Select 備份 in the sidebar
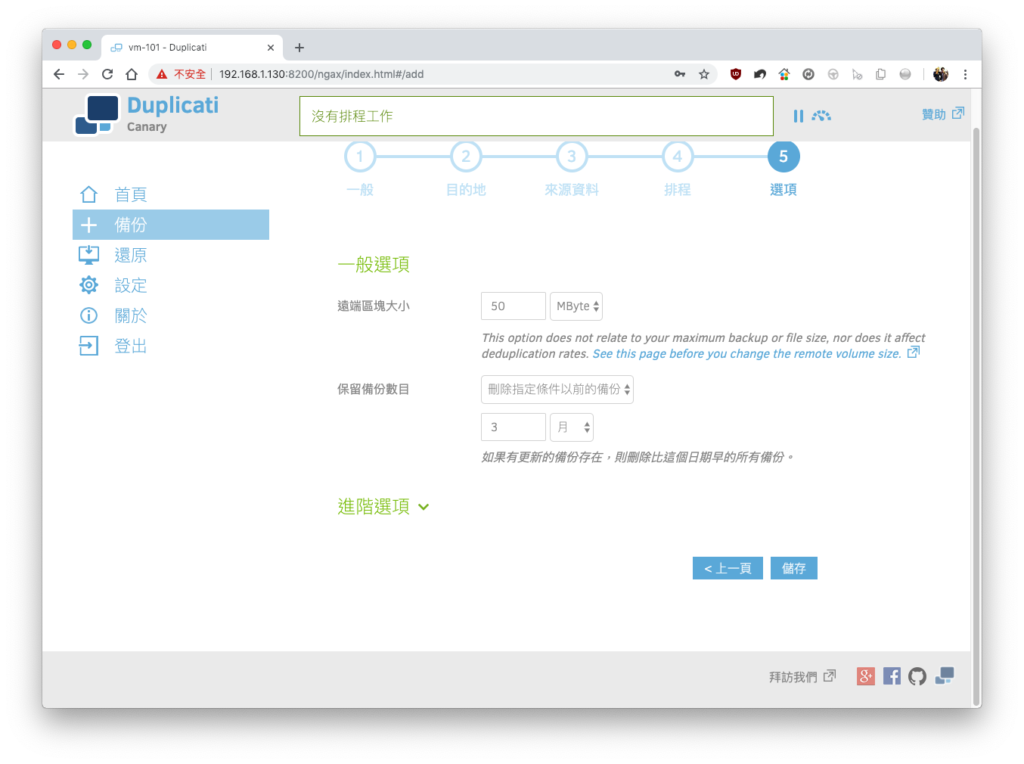This screenshot has height=764, width=1024. tap(170, 225)
